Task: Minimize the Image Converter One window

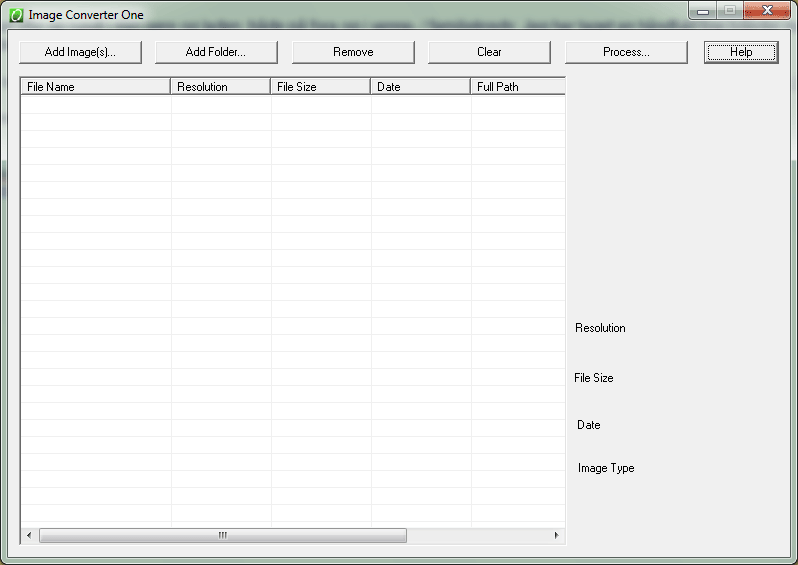Action: tap(705, 11)
